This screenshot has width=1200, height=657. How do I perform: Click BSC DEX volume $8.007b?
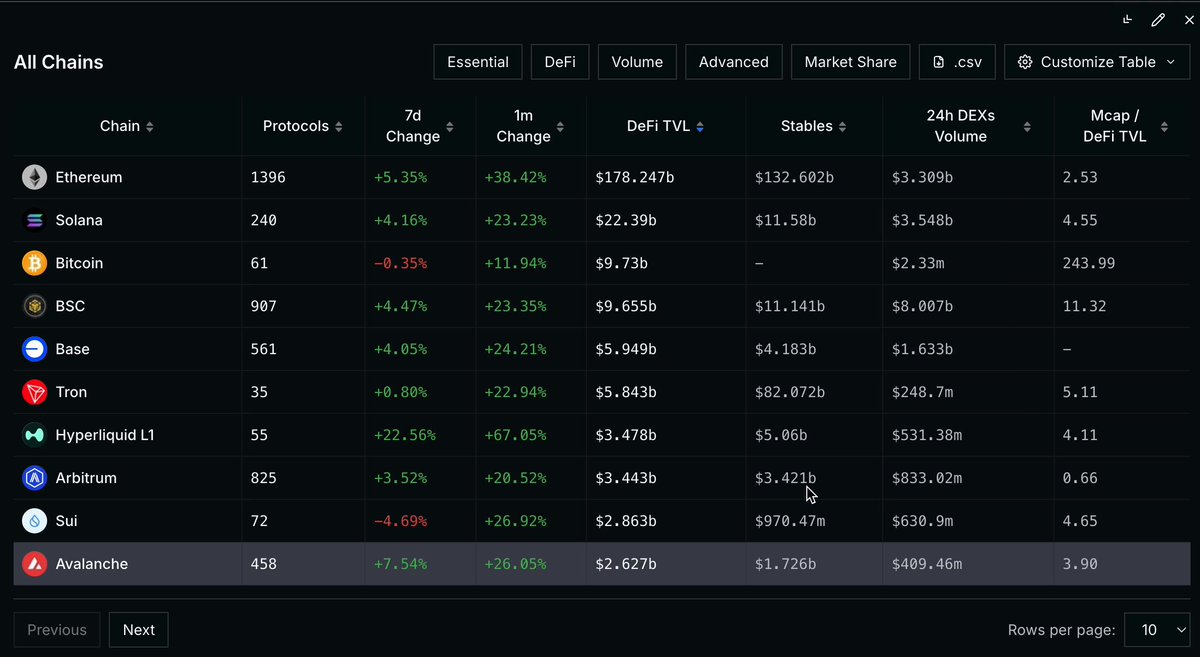coord(923,306)
